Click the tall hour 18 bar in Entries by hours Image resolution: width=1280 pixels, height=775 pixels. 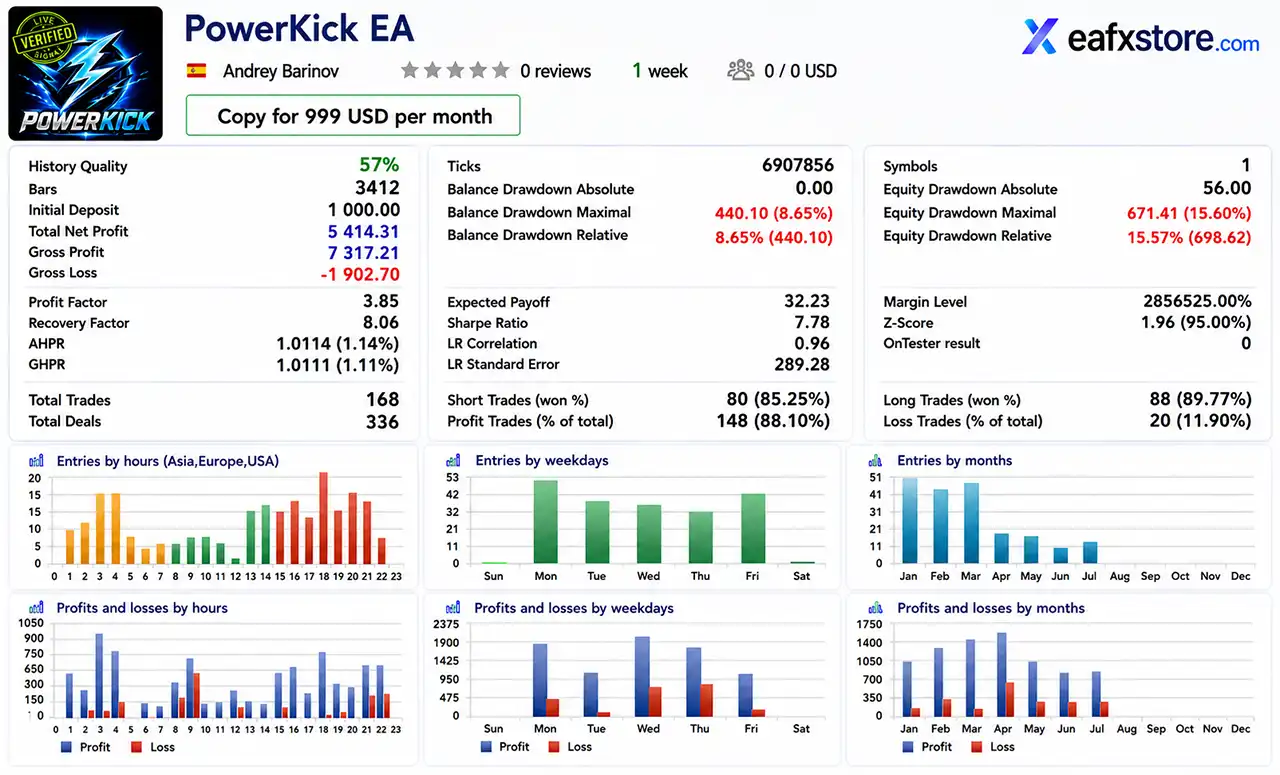pos(324,518)
